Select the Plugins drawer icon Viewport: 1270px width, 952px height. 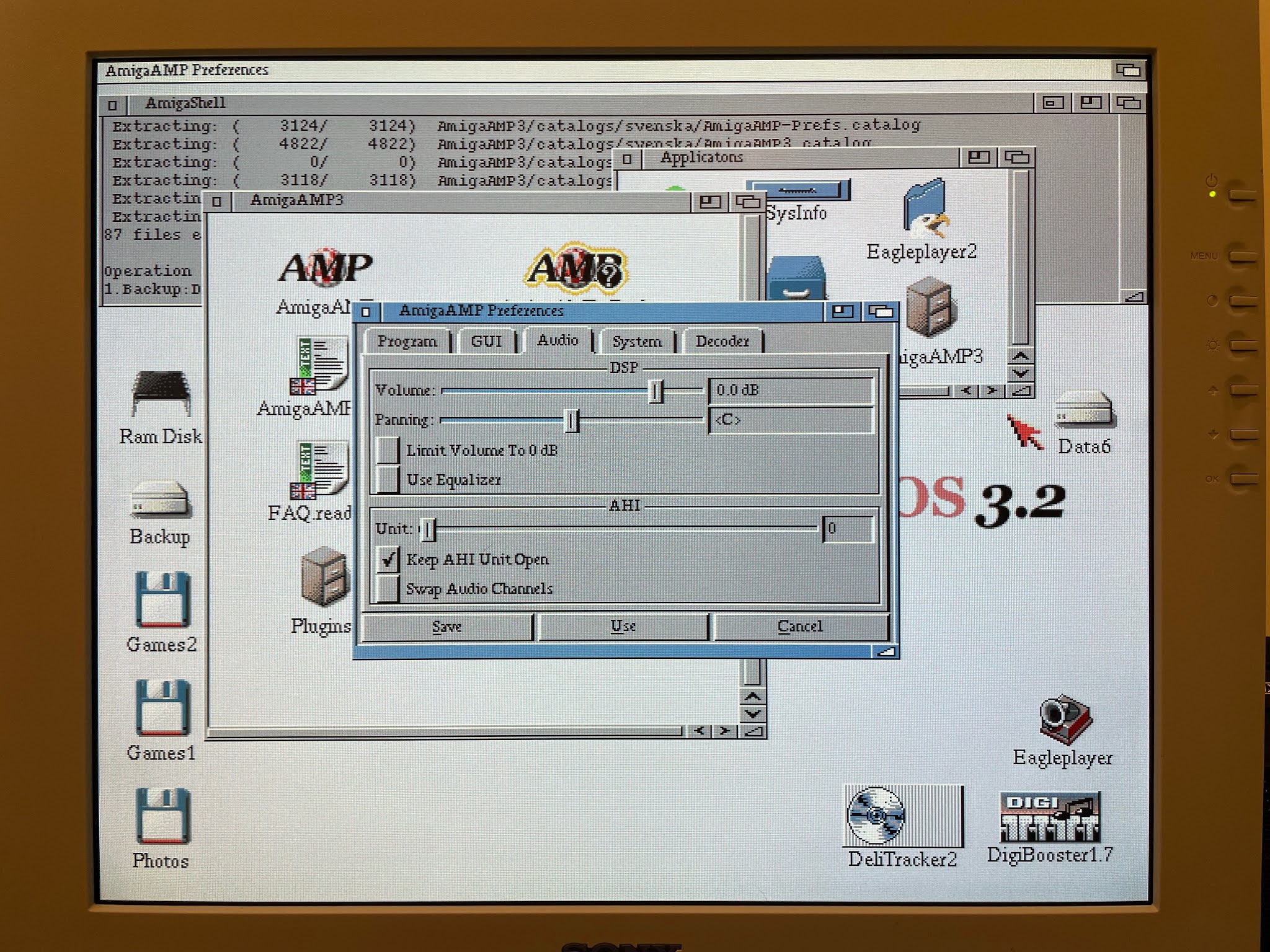[x=325, y=576]
